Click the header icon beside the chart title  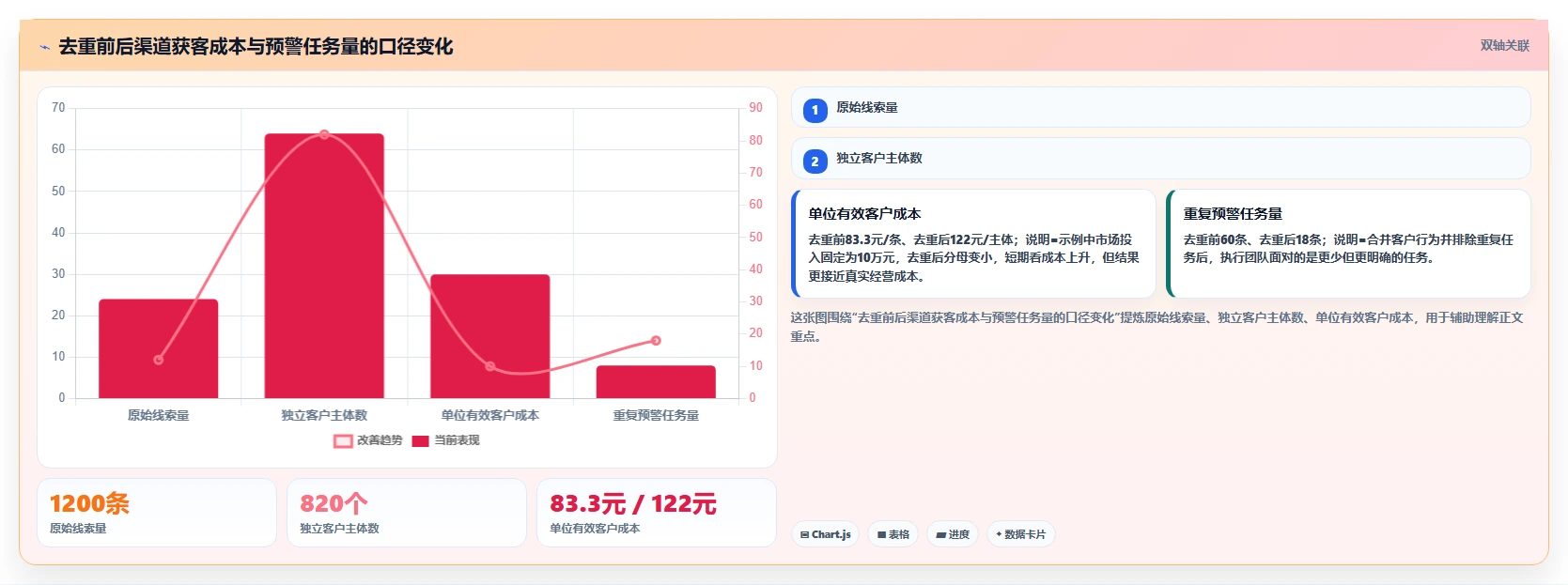pos(44,47)
